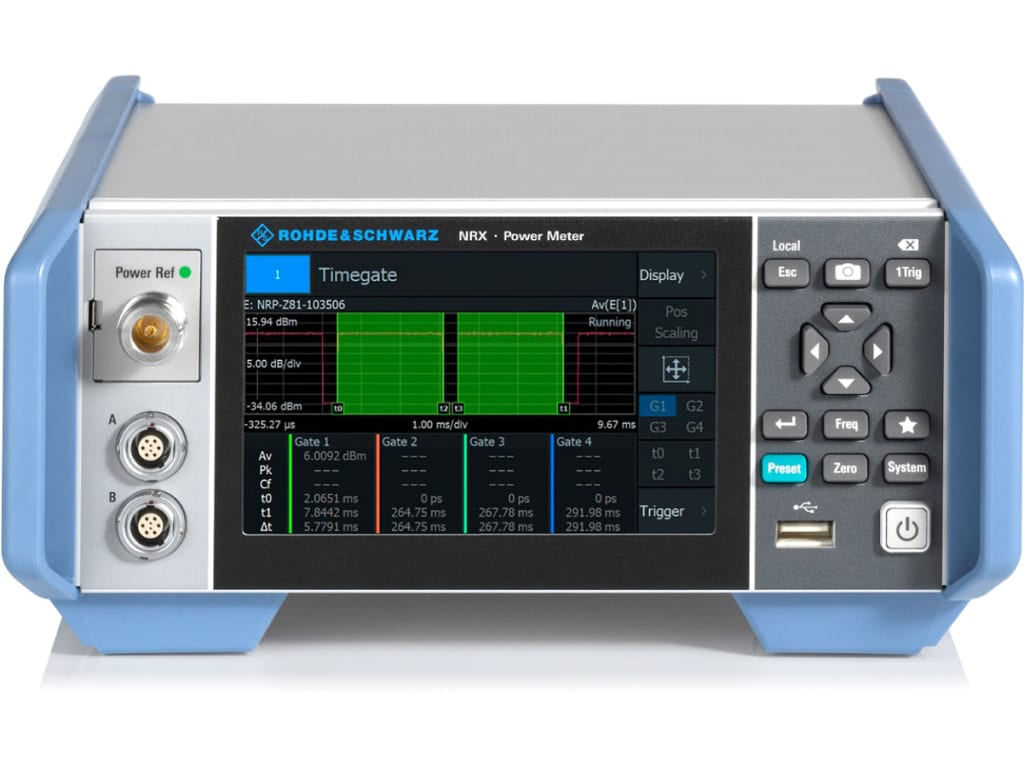1024x768 pixels.
Task: Select gate G1
Action: pyautogui.click(x=658, y=406)
